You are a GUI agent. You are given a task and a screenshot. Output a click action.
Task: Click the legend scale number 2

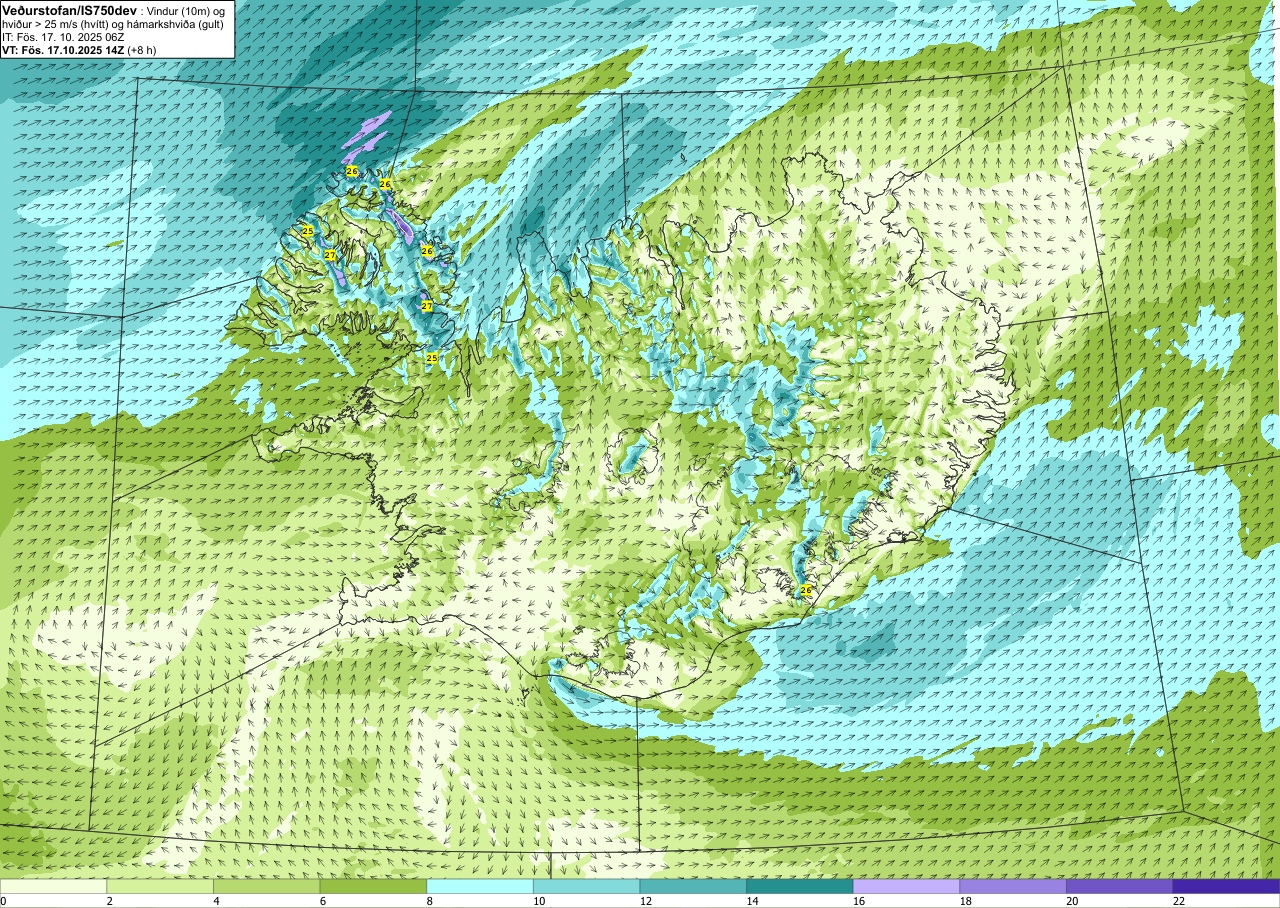(110, 901)
